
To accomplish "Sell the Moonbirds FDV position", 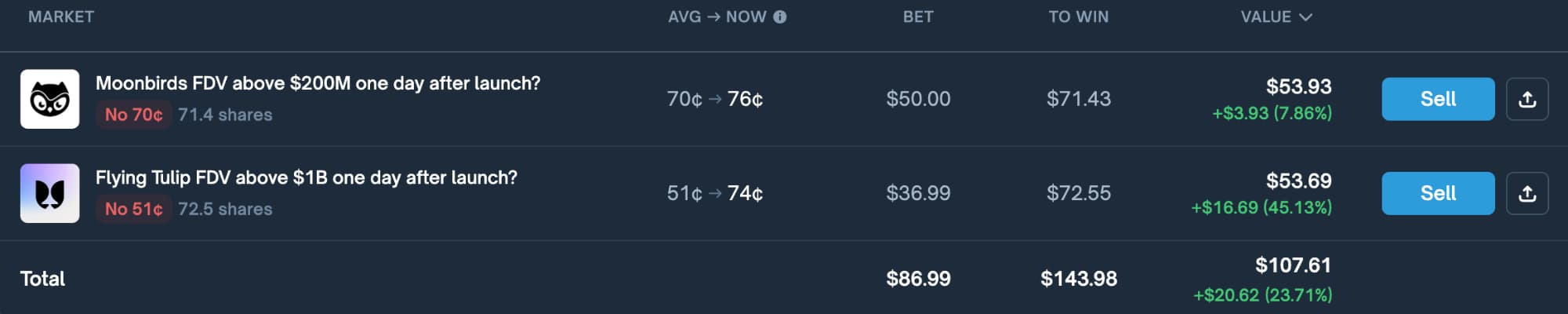I will (x=1437, y=99).
